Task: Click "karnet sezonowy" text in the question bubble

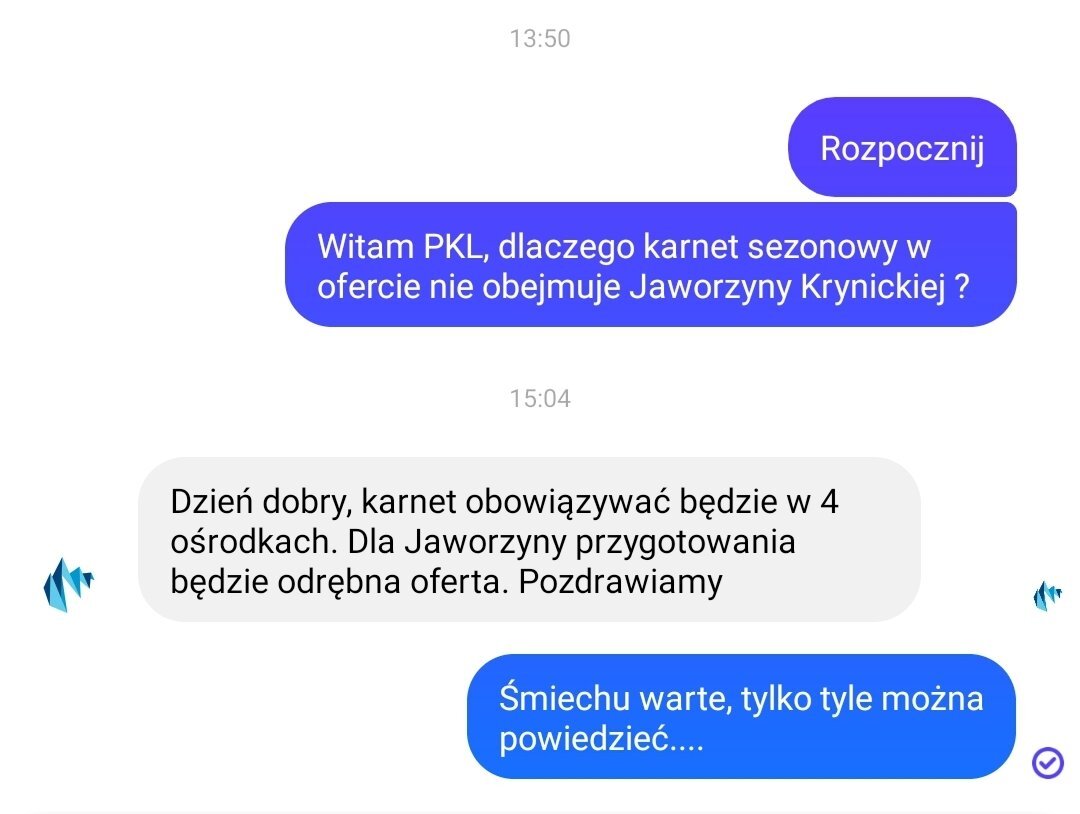Action: [697, 247]
